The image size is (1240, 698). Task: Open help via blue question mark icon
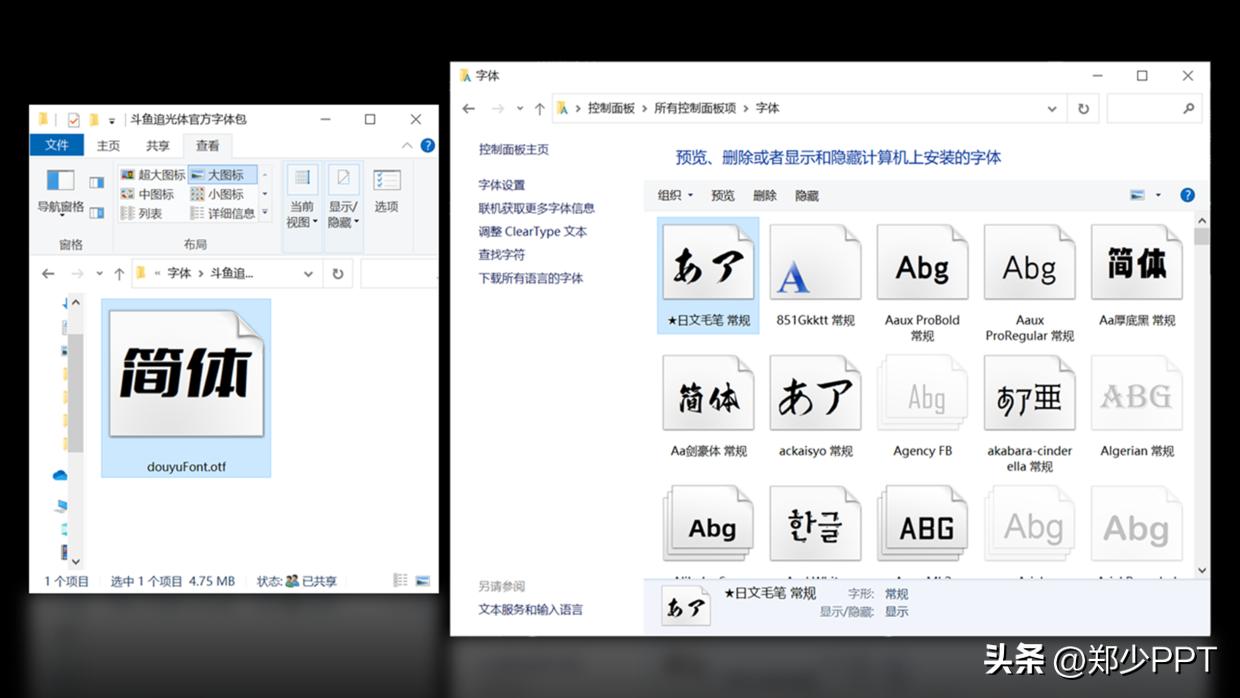[427, 144]
